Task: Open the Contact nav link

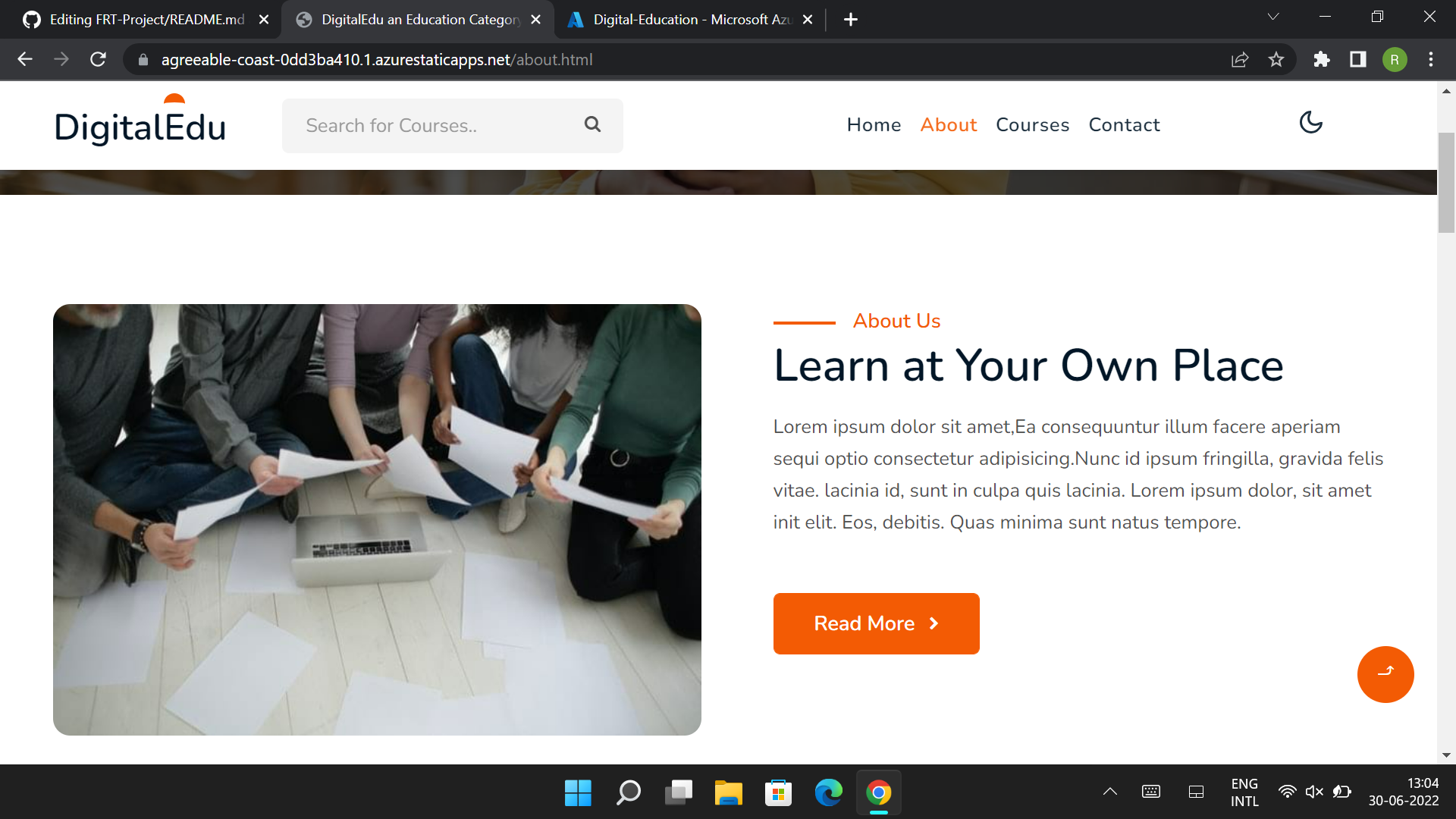Action: (x=1124, y=125)
